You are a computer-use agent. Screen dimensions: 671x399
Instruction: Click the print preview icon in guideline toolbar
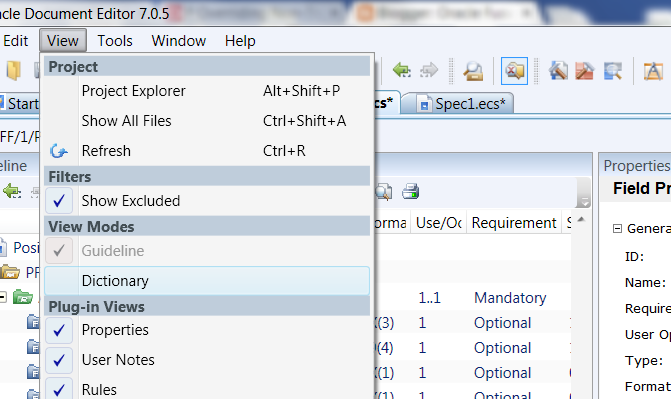point(384,192)
